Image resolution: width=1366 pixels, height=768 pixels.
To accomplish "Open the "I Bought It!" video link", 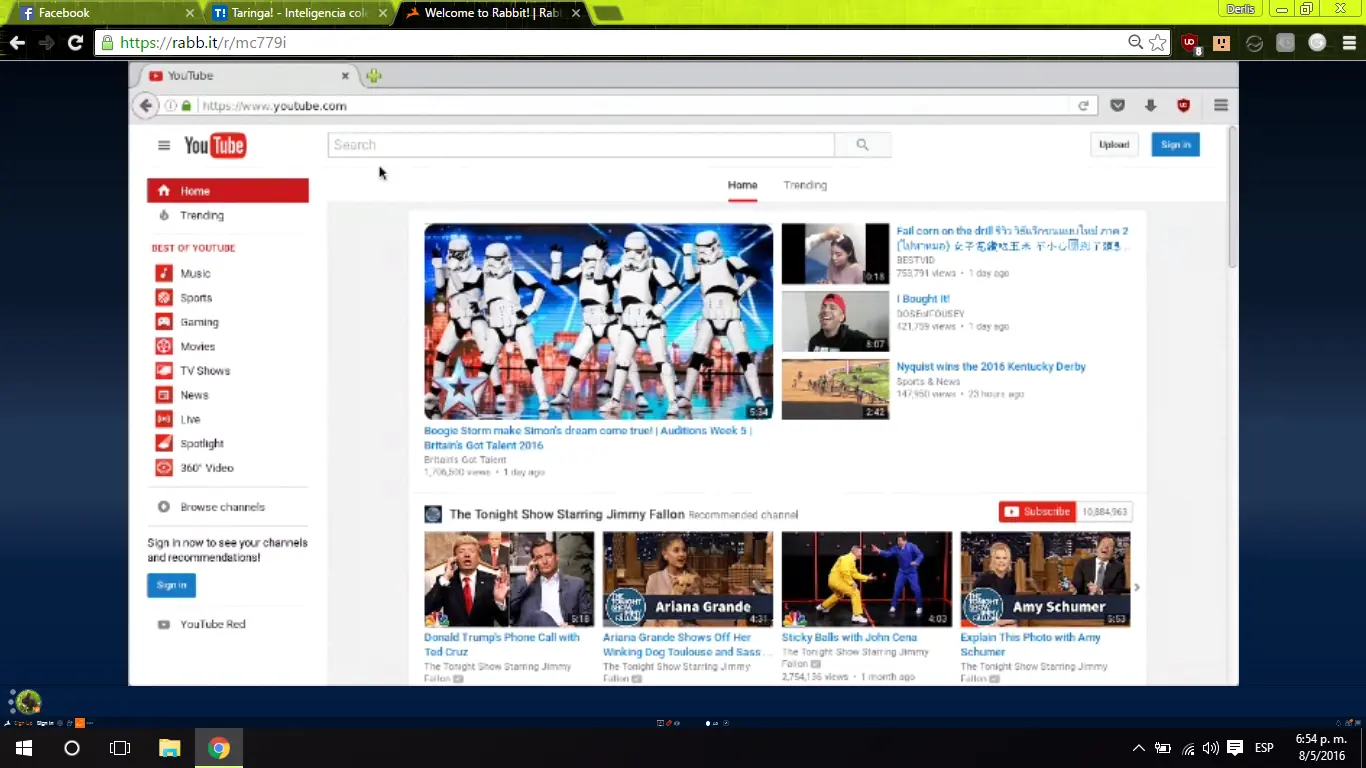I will 923,299.
